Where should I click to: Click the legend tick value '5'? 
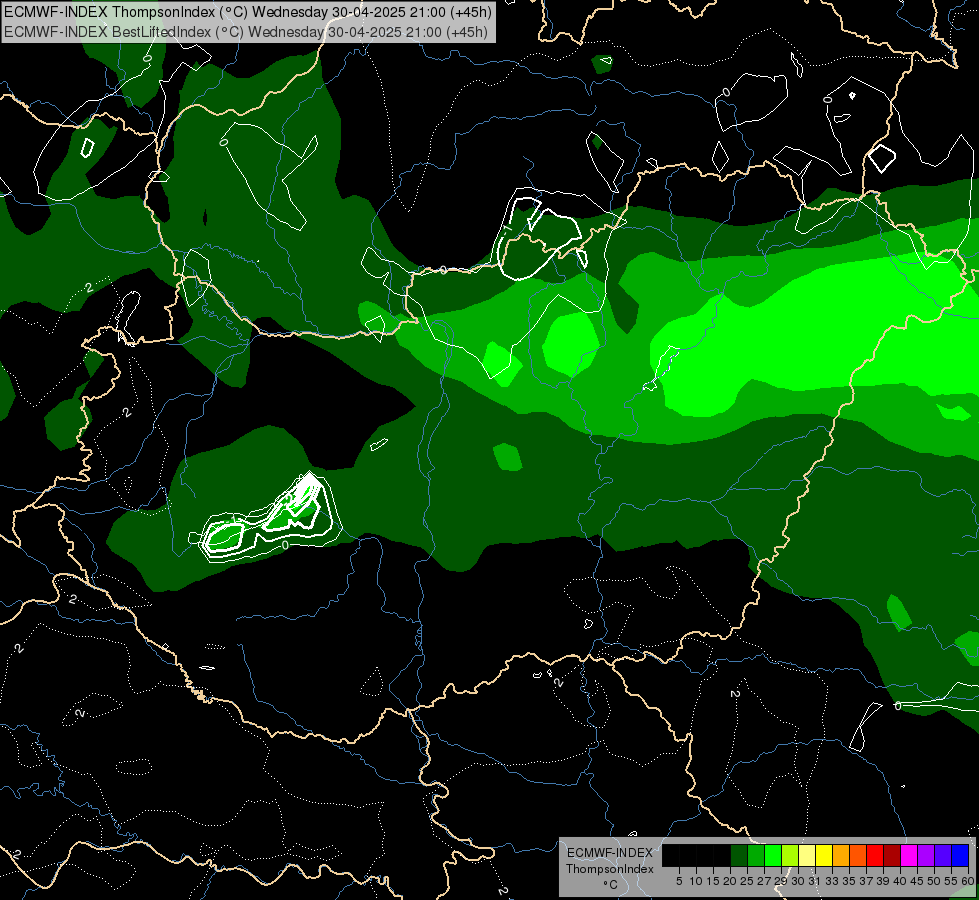pos(679,881)
